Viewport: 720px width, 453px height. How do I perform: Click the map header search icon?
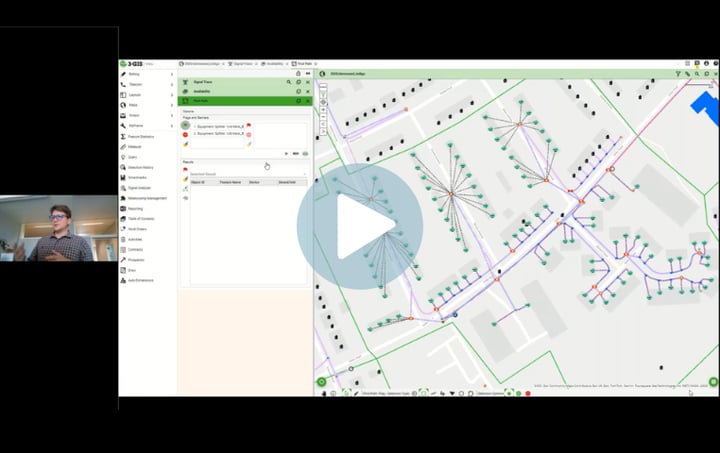pyautogui.click(x=697, y=74)
